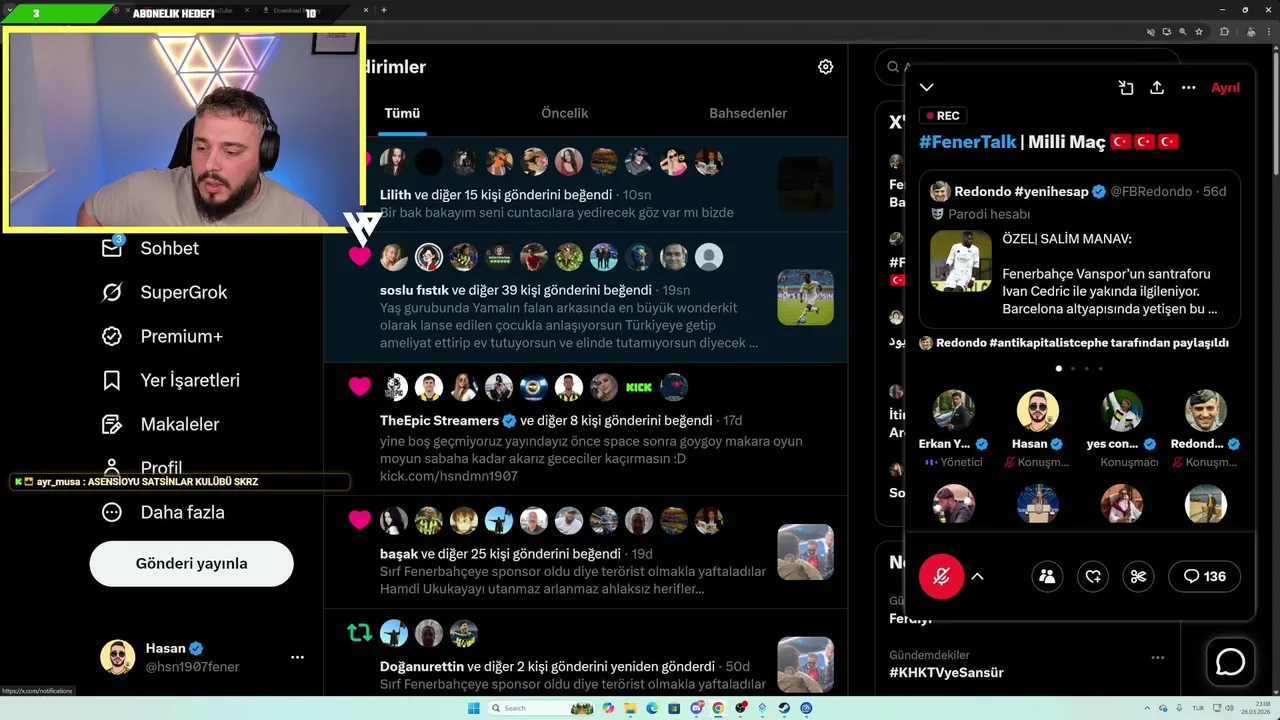This screenshot has height=720, width=1280.
Task: Click Redondo shared post card in Space
Action: pyautogui.click(x=1080, y=250)
